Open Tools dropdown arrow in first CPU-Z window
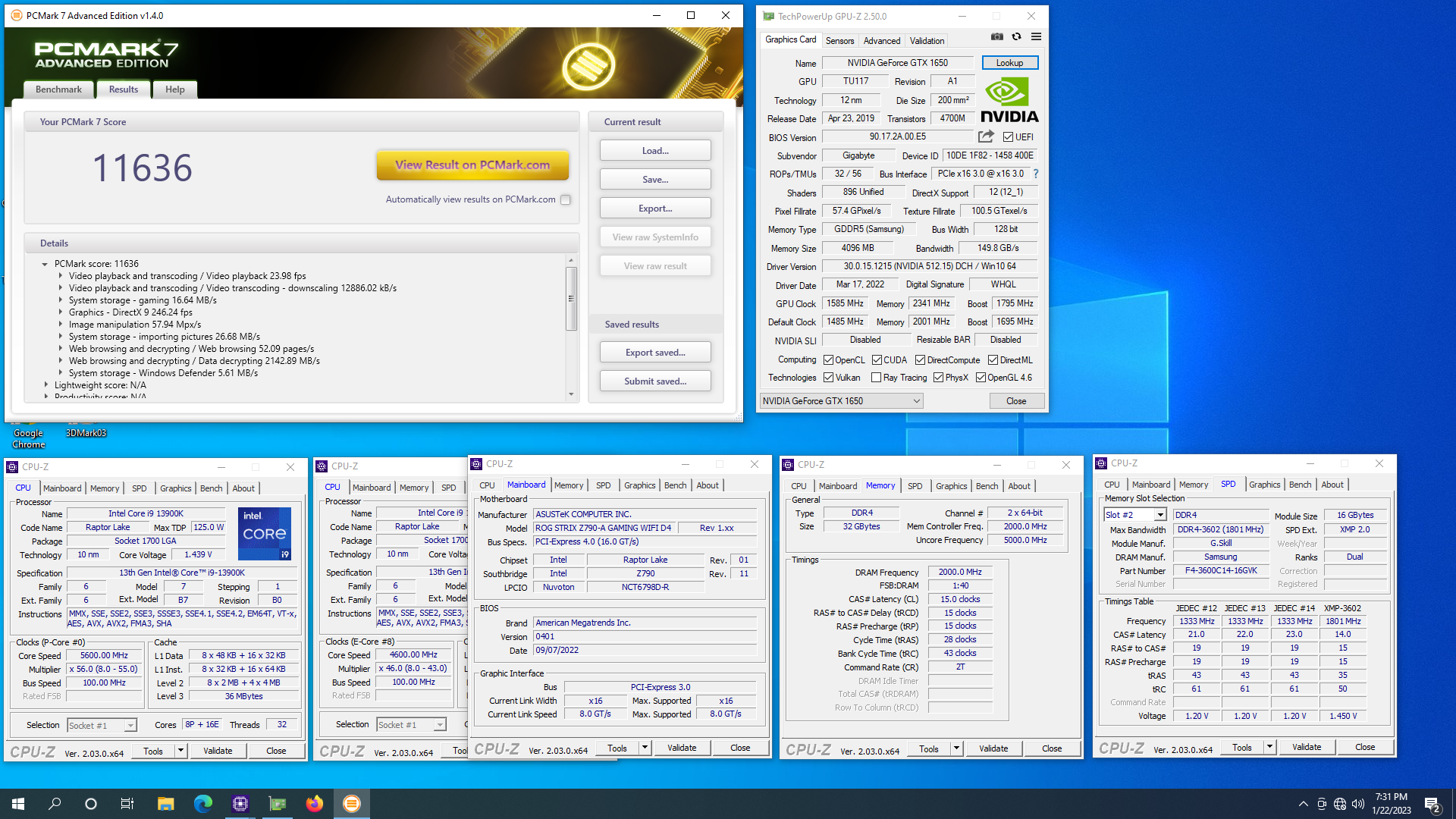 tap(180, 751)
